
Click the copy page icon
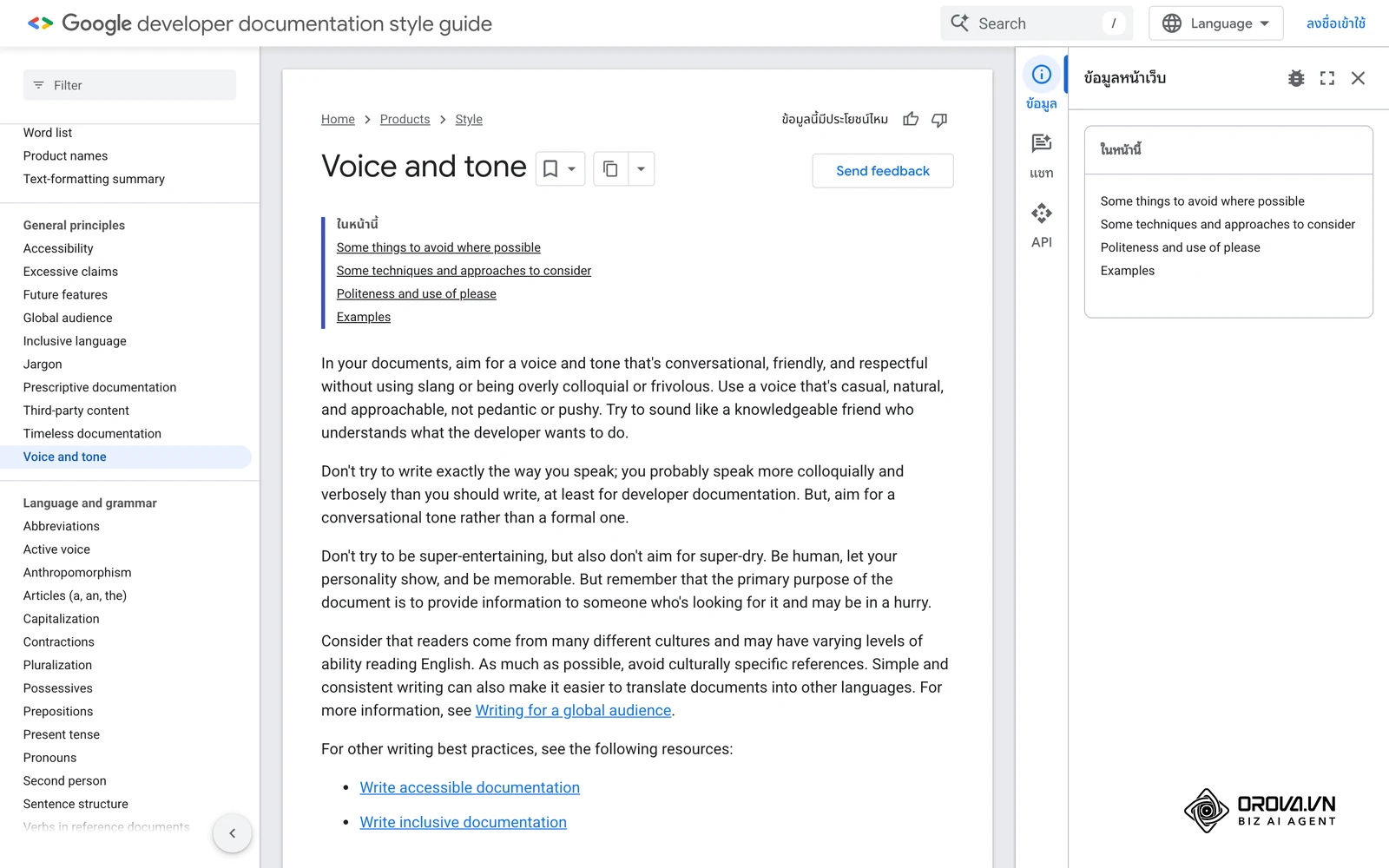click(x=610, y=169)
